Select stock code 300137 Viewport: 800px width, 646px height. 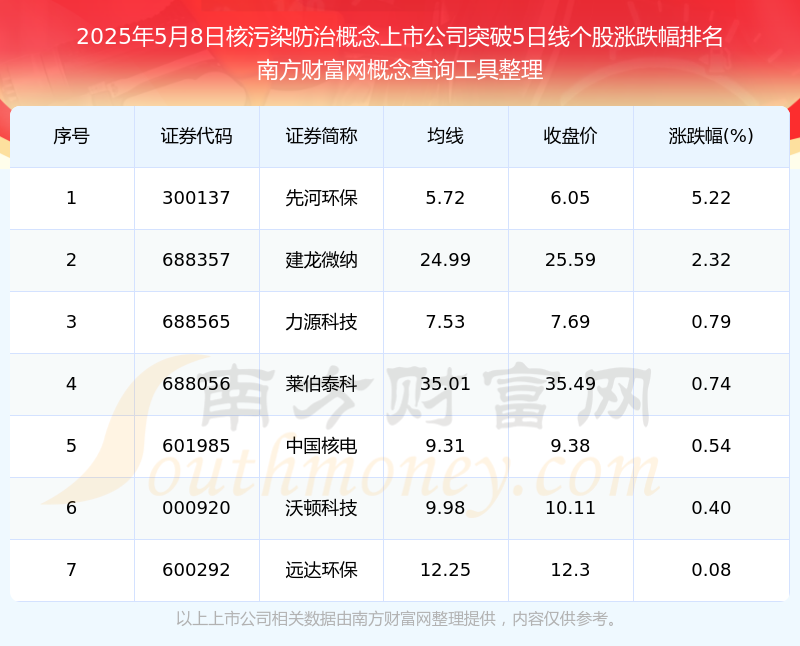[x=196, y=198]
